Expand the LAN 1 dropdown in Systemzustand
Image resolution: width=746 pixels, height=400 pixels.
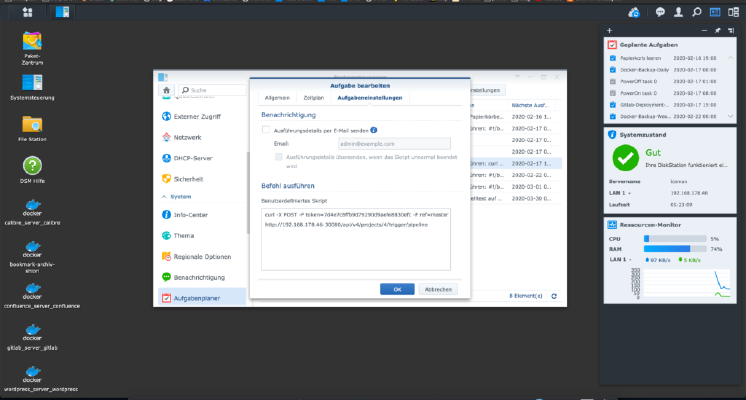pos(629,194)
